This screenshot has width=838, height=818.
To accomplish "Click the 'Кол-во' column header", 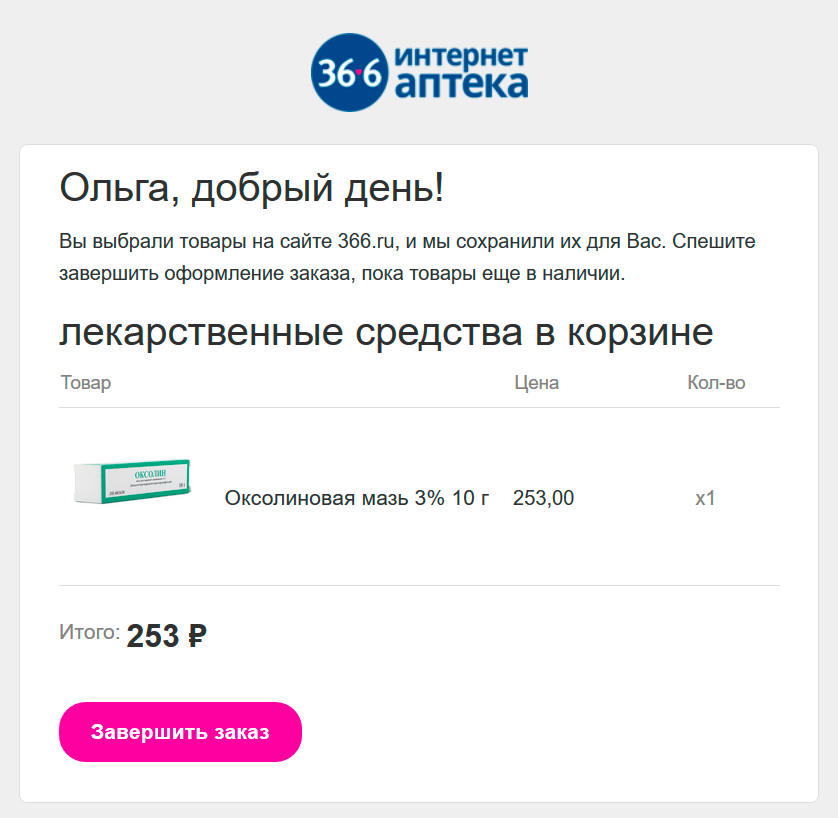I will 713,382.
